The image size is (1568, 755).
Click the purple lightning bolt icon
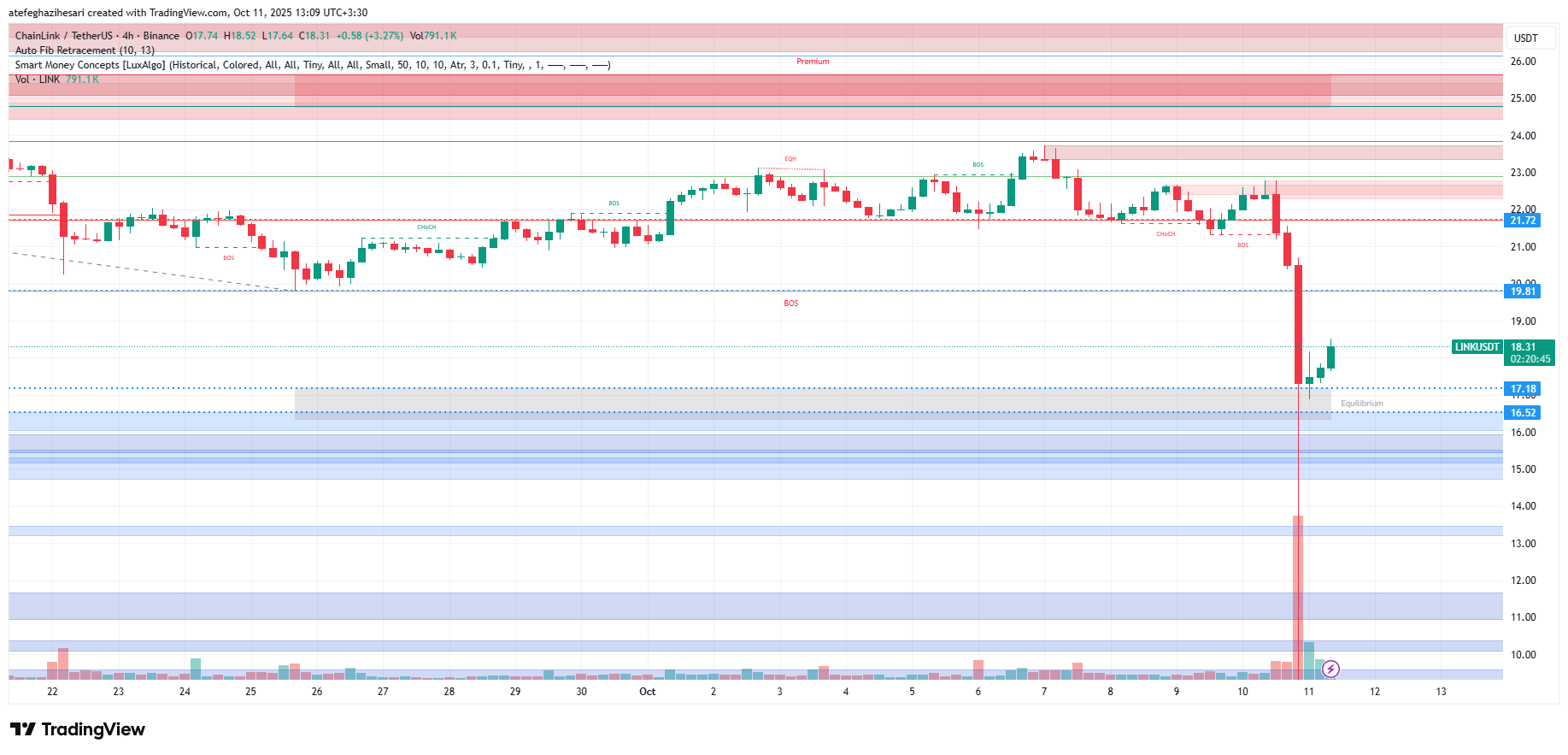point(1330,669)
